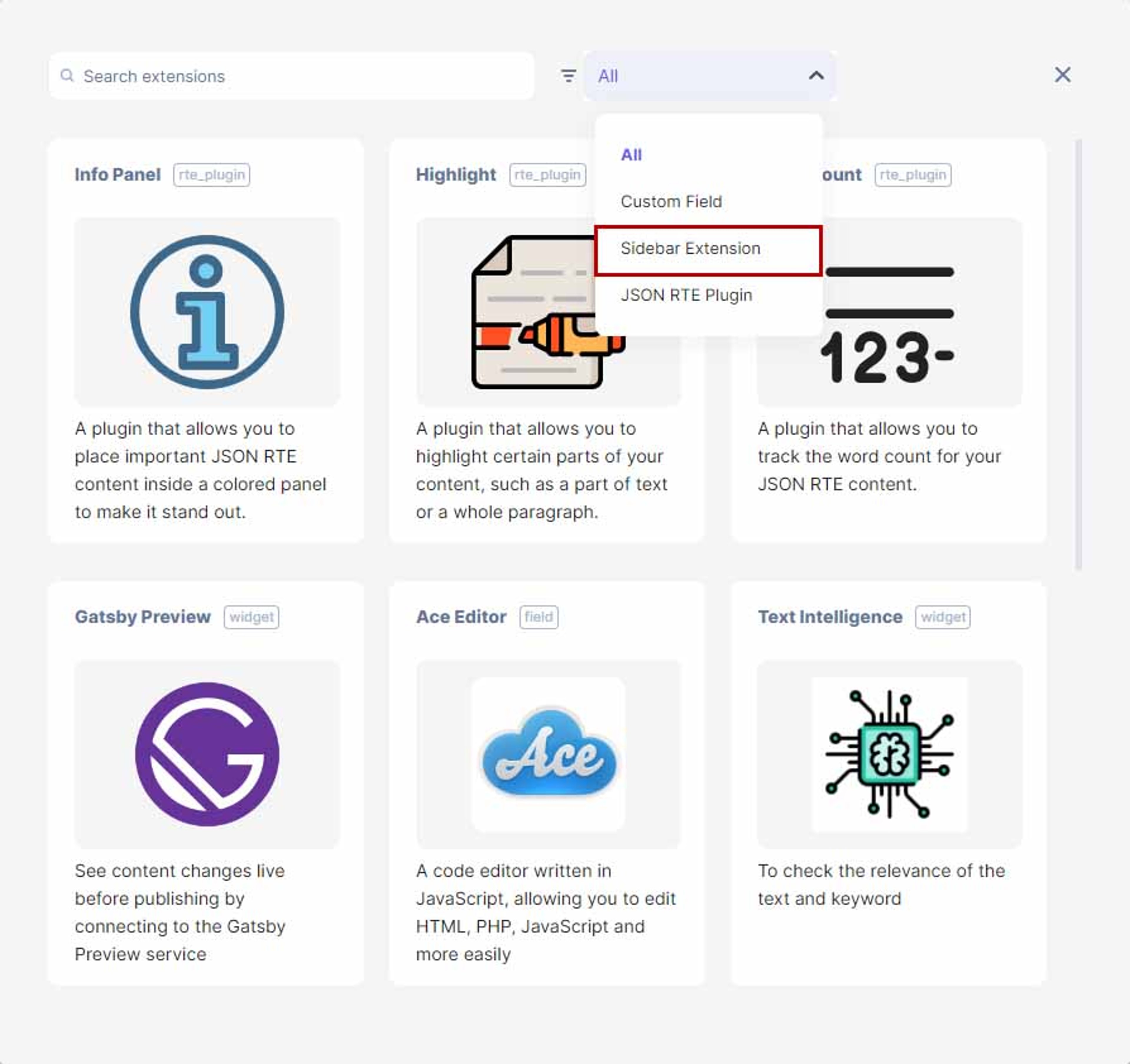Screen dimensions: 1130x1064
Task: Click into the Search extensions field
Action: pos(292,76)
